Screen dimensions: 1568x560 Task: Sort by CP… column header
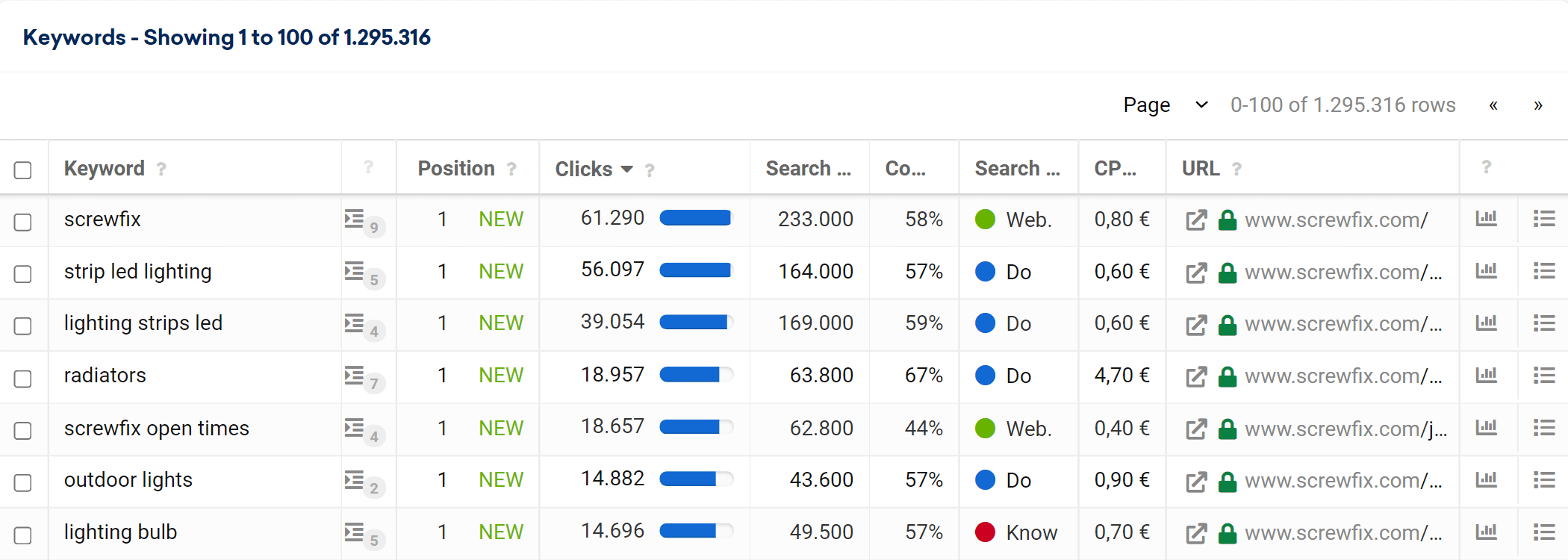tap(1115, 169)
